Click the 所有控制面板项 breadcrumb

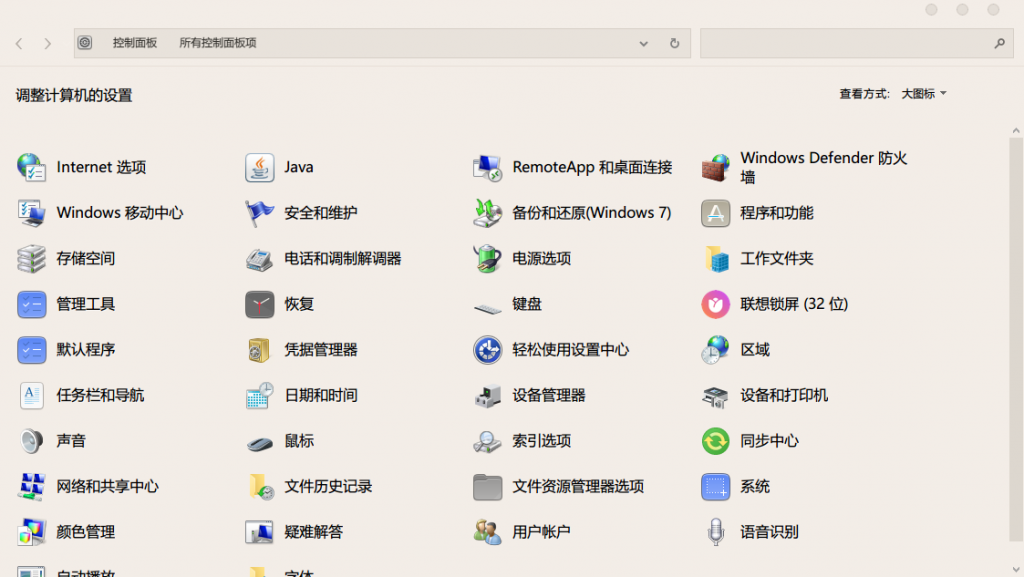pyautogui.click(x=217, y=43)
